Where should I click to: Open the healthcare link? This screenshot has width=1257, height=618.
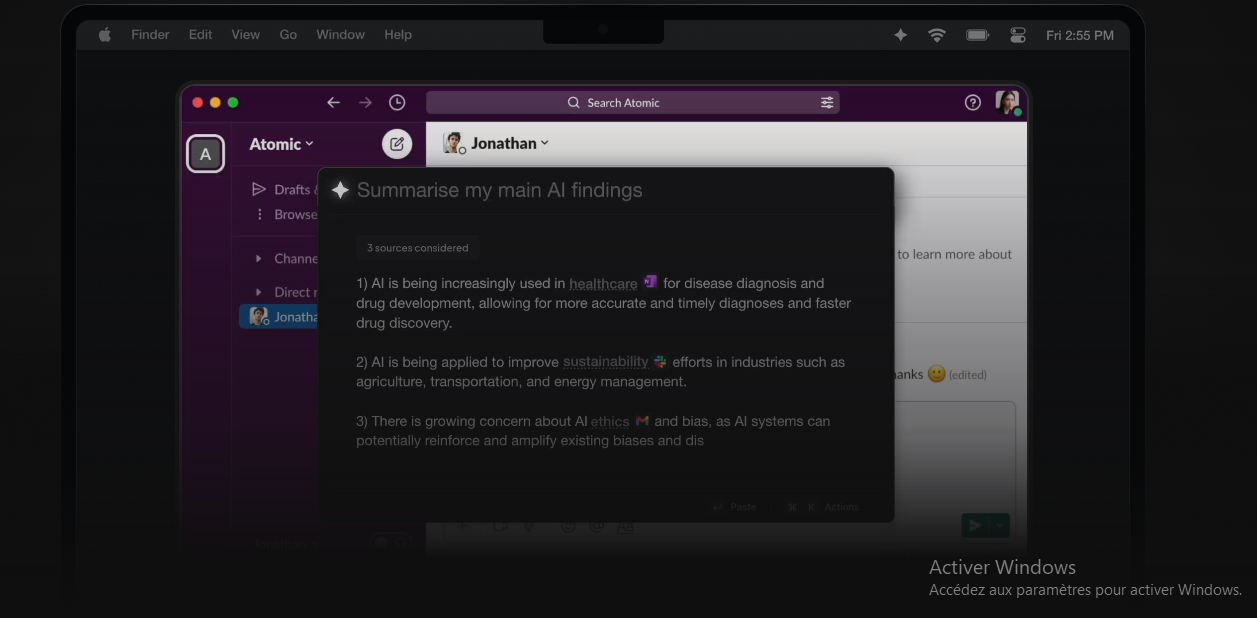click(x=603, y=284)
